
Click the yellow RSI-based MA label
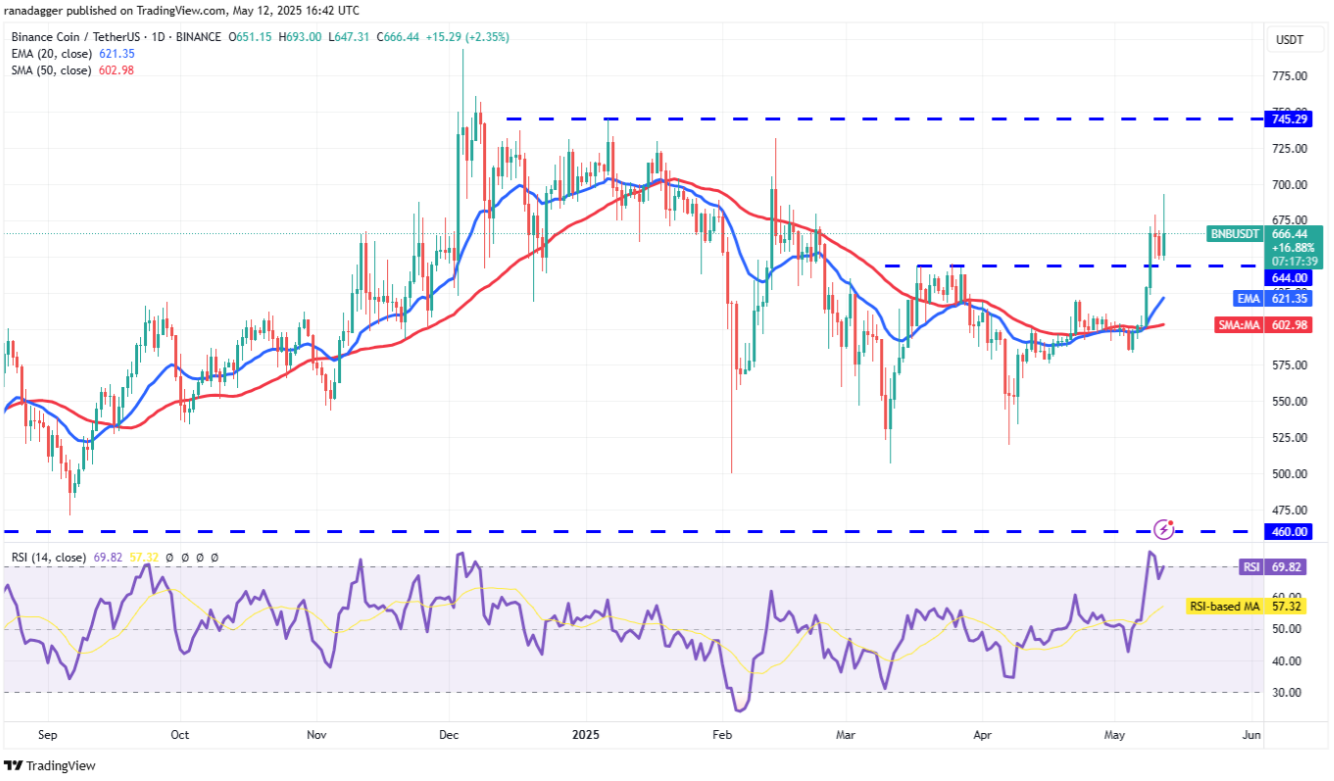[x=1223, y=606]
